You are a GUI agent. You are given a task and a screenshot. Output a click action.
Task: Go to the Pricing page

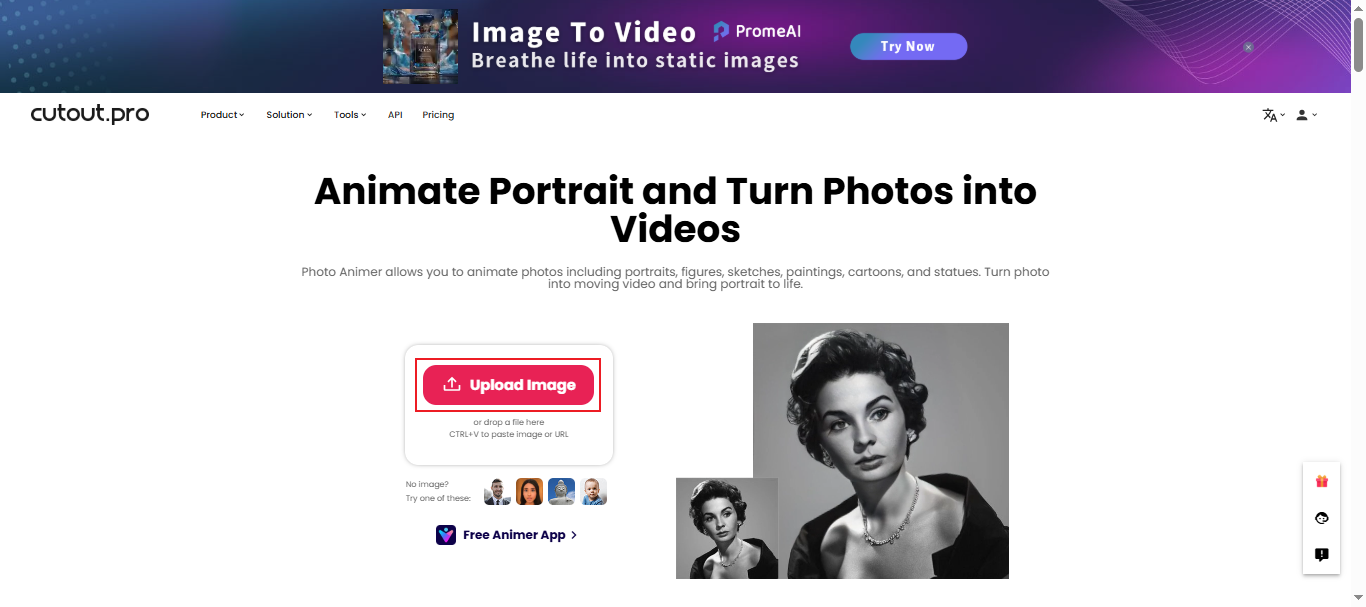[438, 114]
